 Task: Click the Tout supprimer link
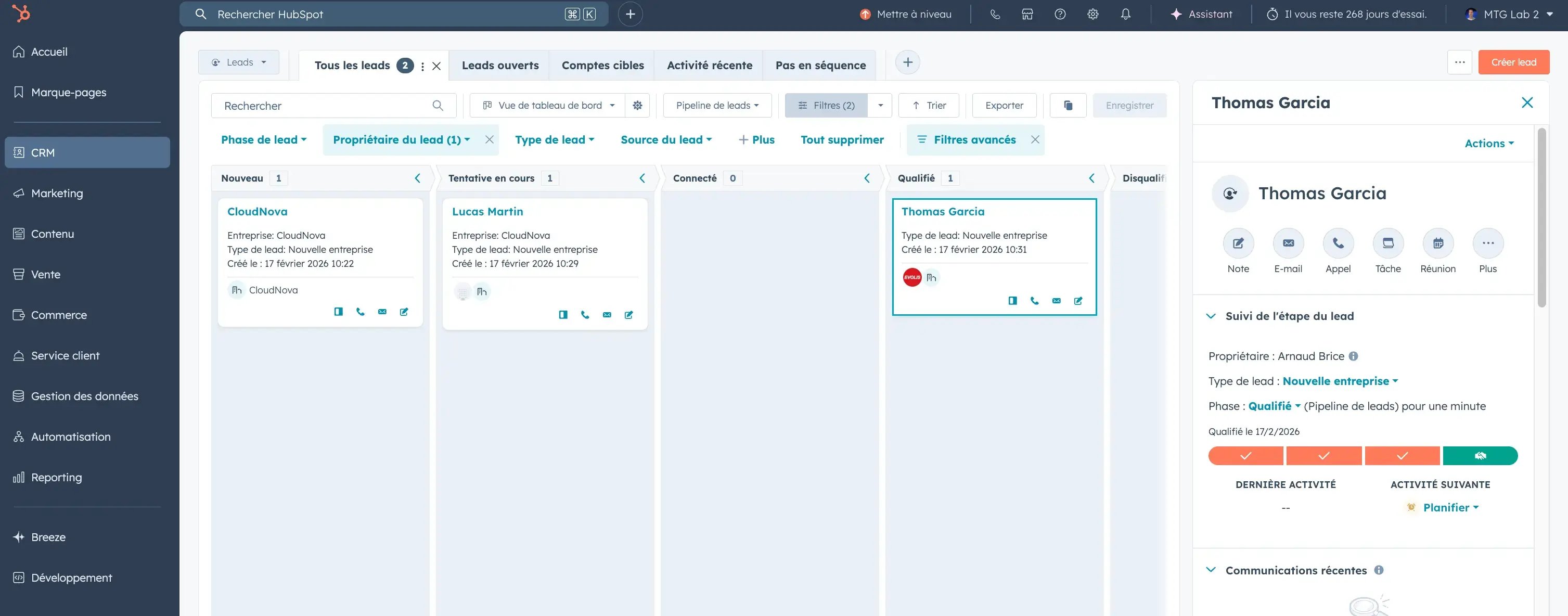[842, 139]
